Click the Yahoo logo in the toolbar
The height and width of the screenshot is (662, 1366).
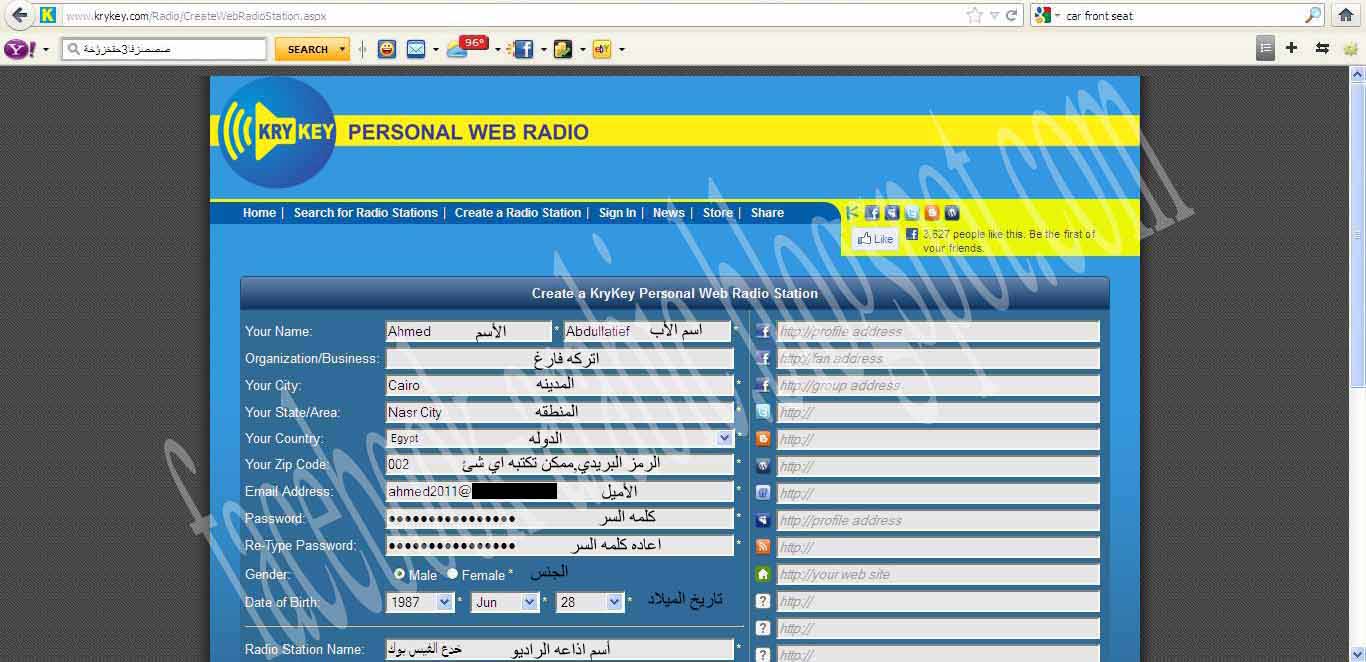[x=20, y=49]
